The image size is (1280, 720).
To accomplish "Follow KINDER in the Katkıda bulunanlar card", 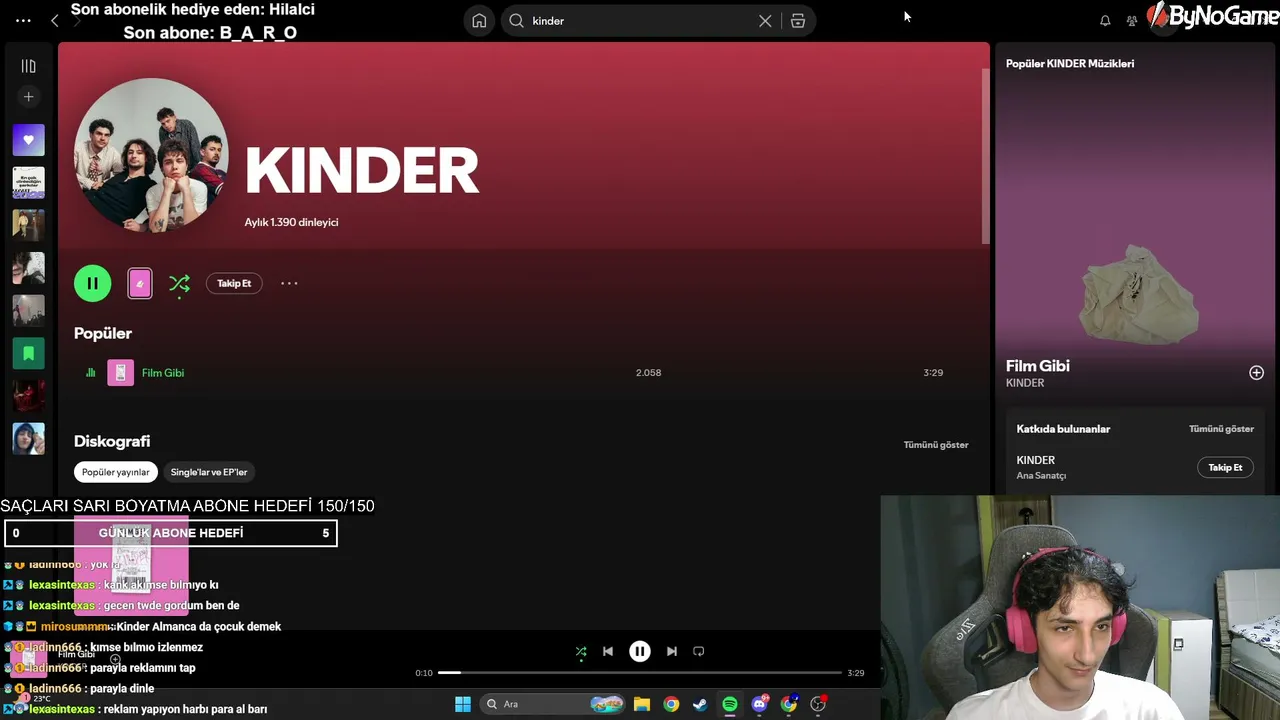I will coord(1225,467).
